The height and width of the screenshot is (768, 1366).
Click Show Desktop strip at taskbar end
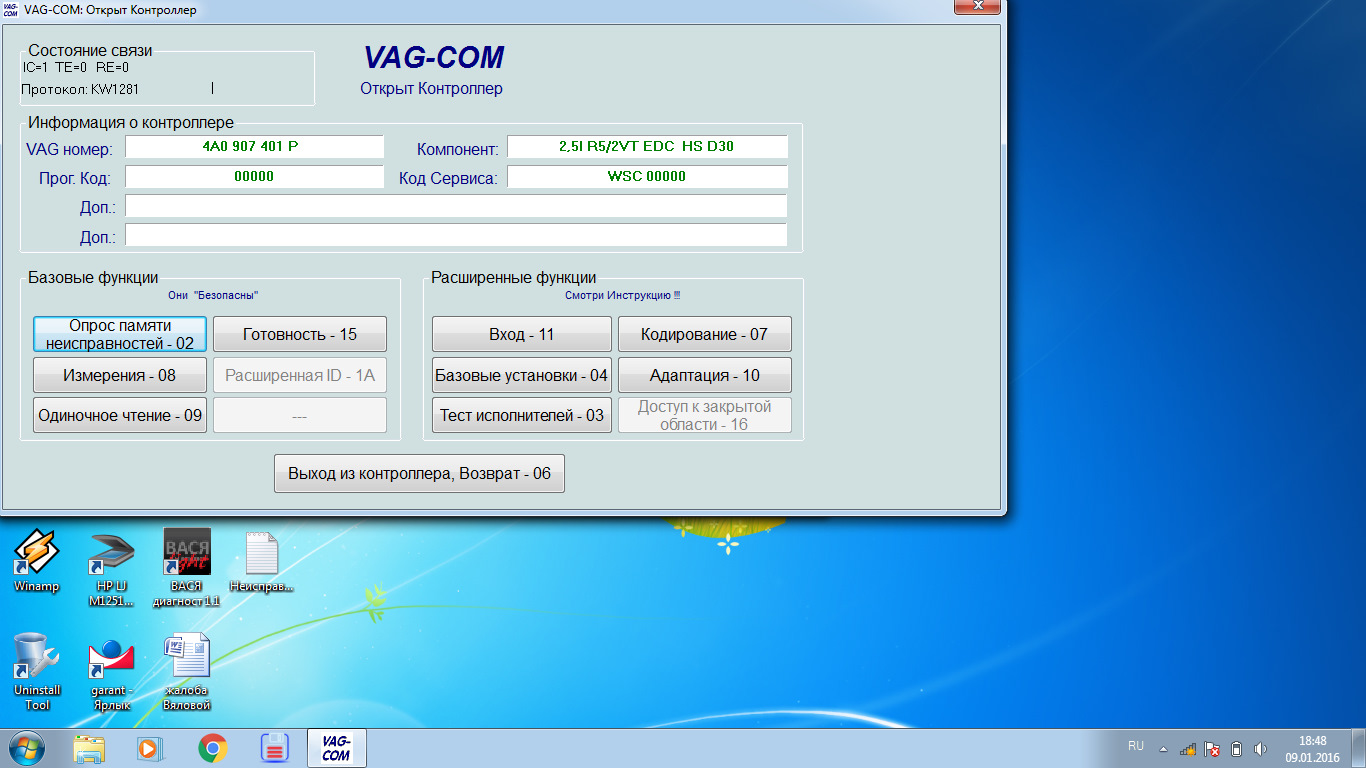pos(1359,748)
